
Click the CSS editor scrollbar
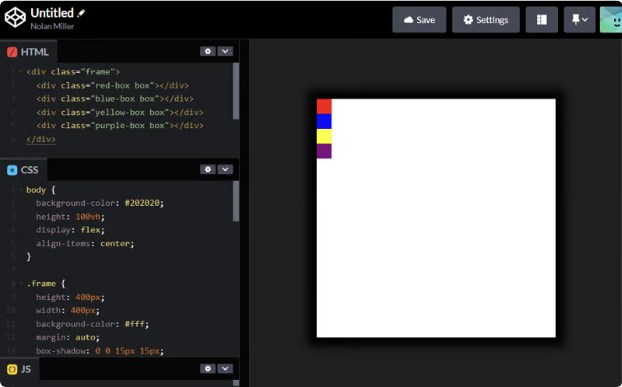[236, 201]
